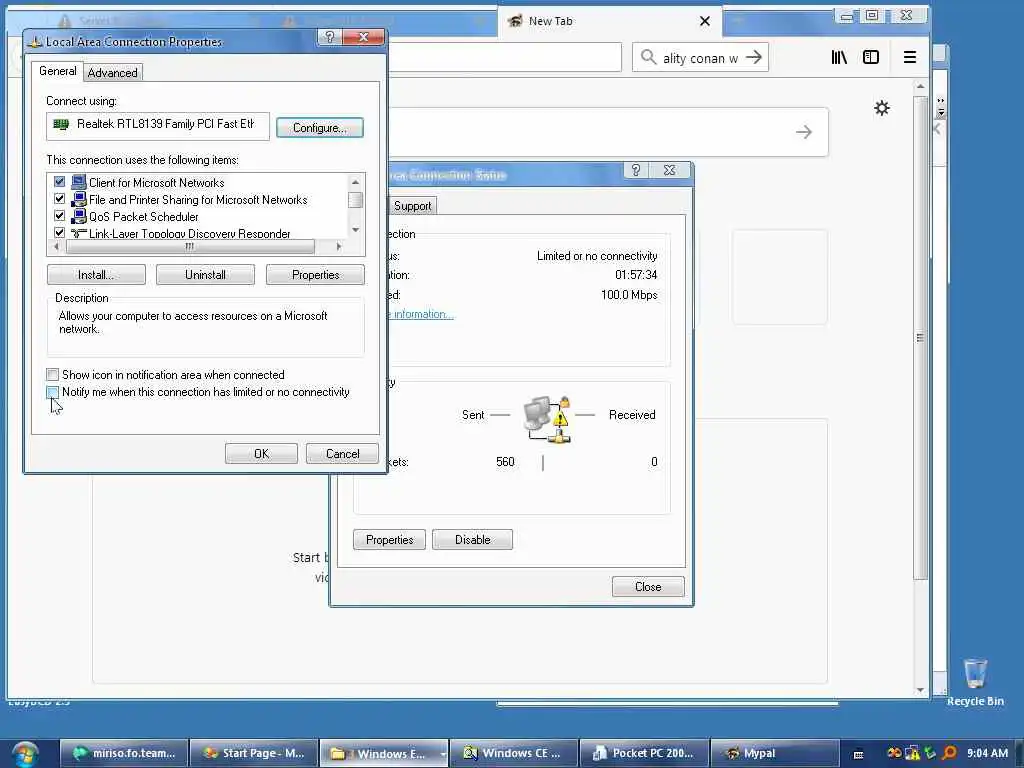Image resolution: width=1024 pixels, height=768 pixels.
Task: Toggle Link-Layer Topology Discovery Responder checkbox
Action: [x=59, y=232]
